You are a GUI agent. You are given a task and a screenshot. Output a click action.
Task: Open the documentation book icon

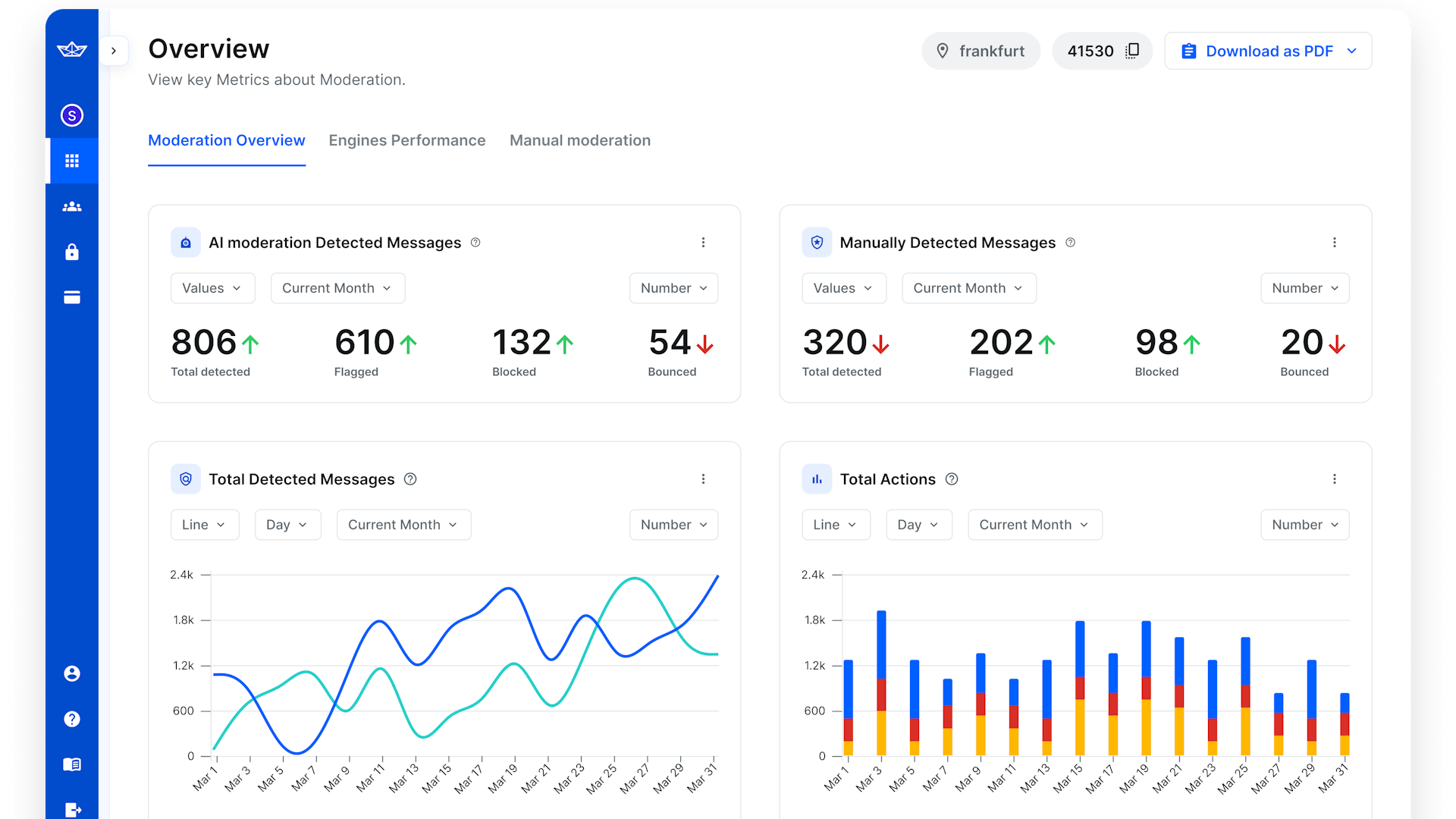[71, 764]
